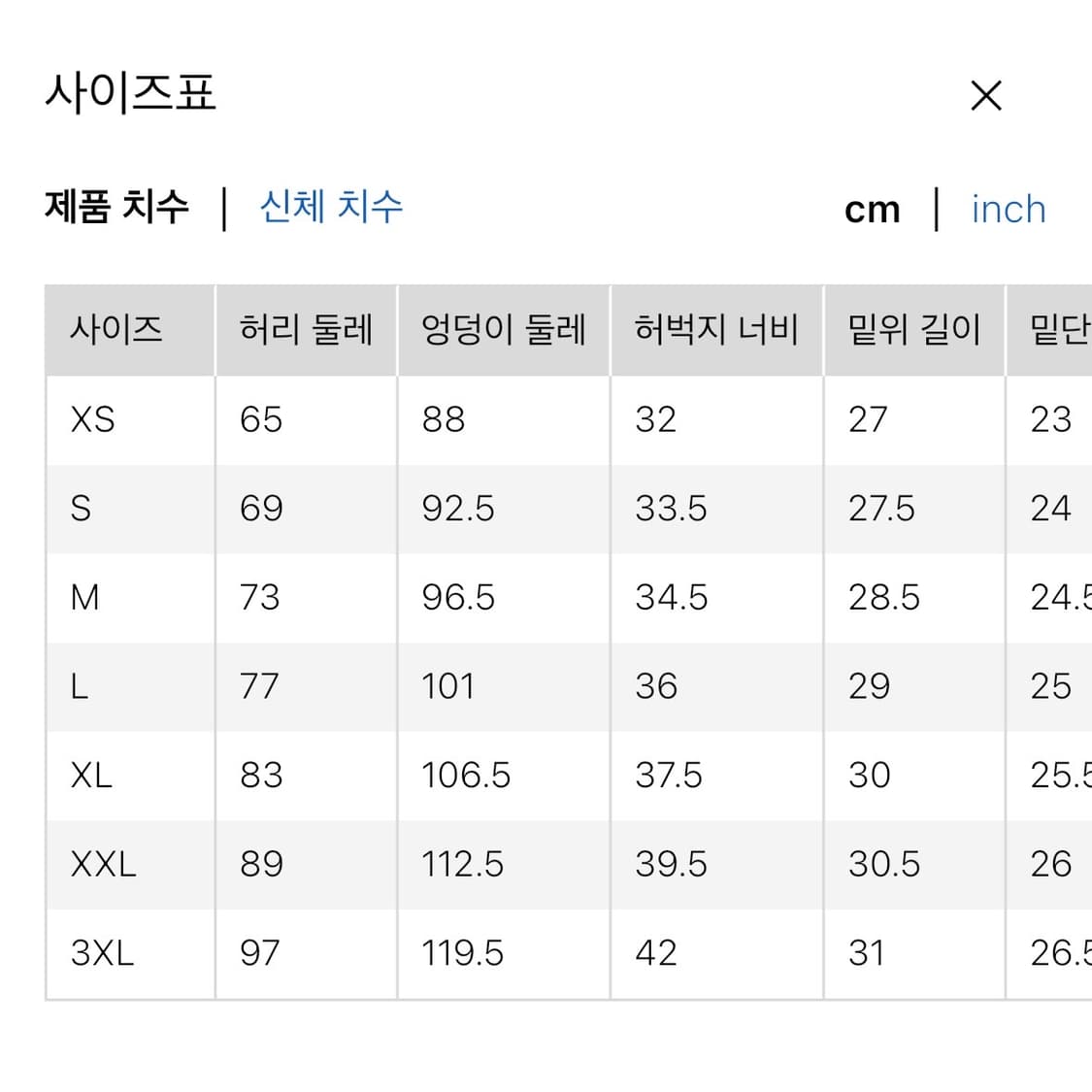Select the XXL size row label
The width and height of the screenshot is (1092, 1092).
[101, 864]
